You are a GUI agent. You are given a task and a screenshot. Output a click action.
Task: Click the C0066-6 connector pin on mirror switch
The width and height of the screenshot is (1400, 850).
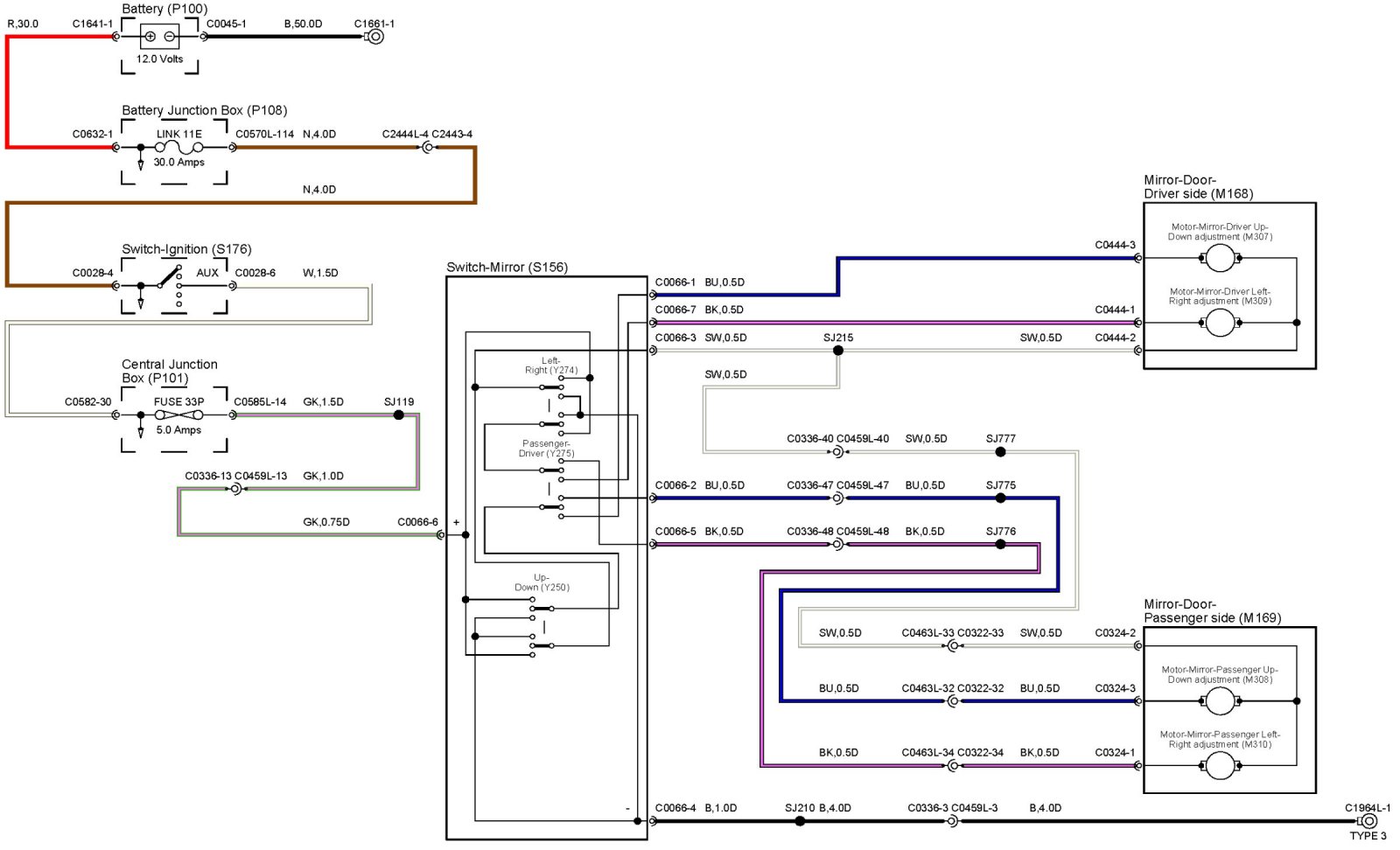point(440,535)
